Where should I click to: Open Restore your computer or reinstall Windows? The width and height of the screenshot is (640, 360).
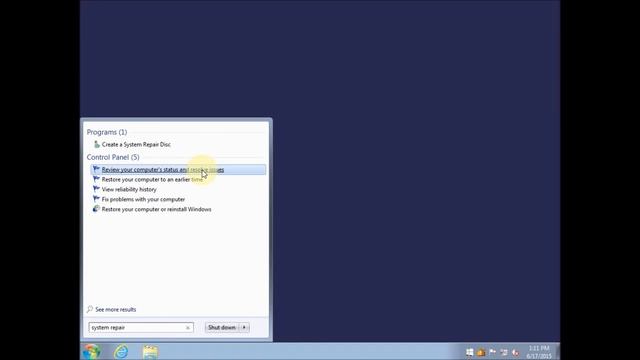[x=156, y=209]
